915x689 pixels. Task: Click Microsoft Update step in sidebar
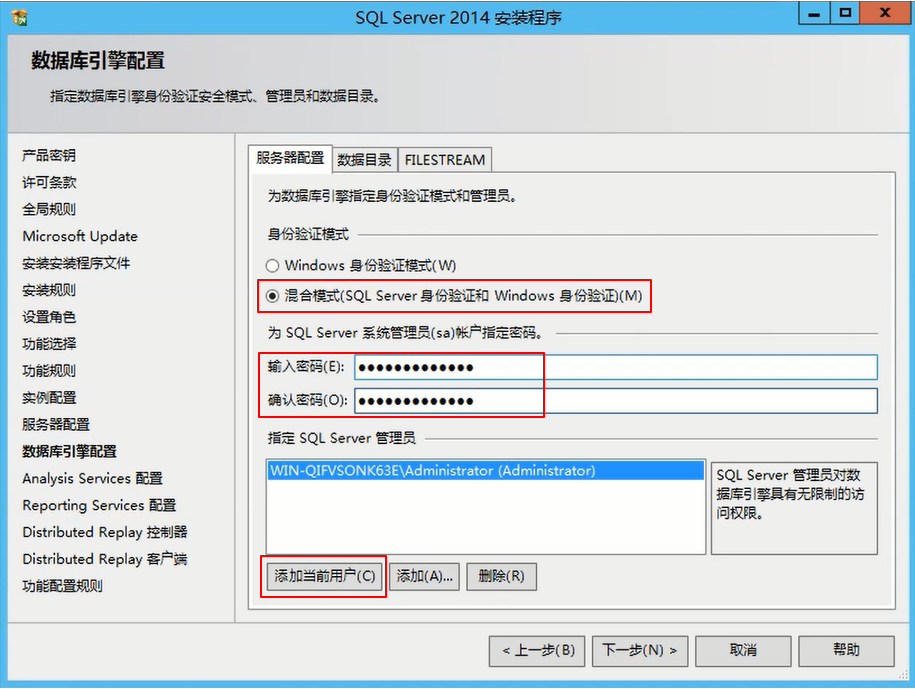click(80, 236)
